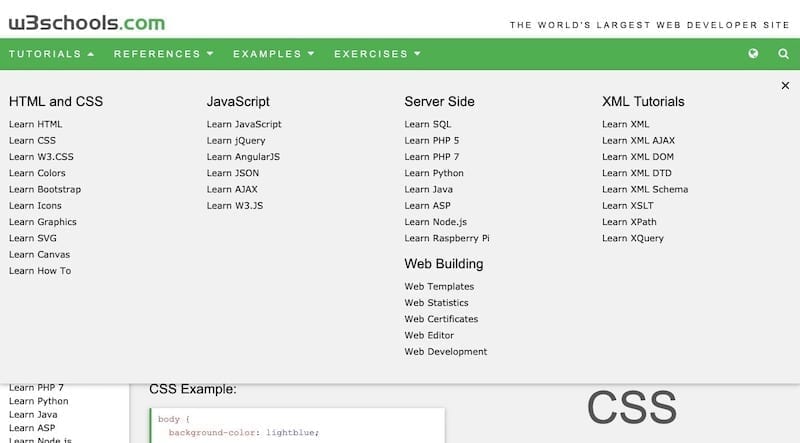
Task: Open Learn ASP in the Server Side column
Action: pos(428,206)
